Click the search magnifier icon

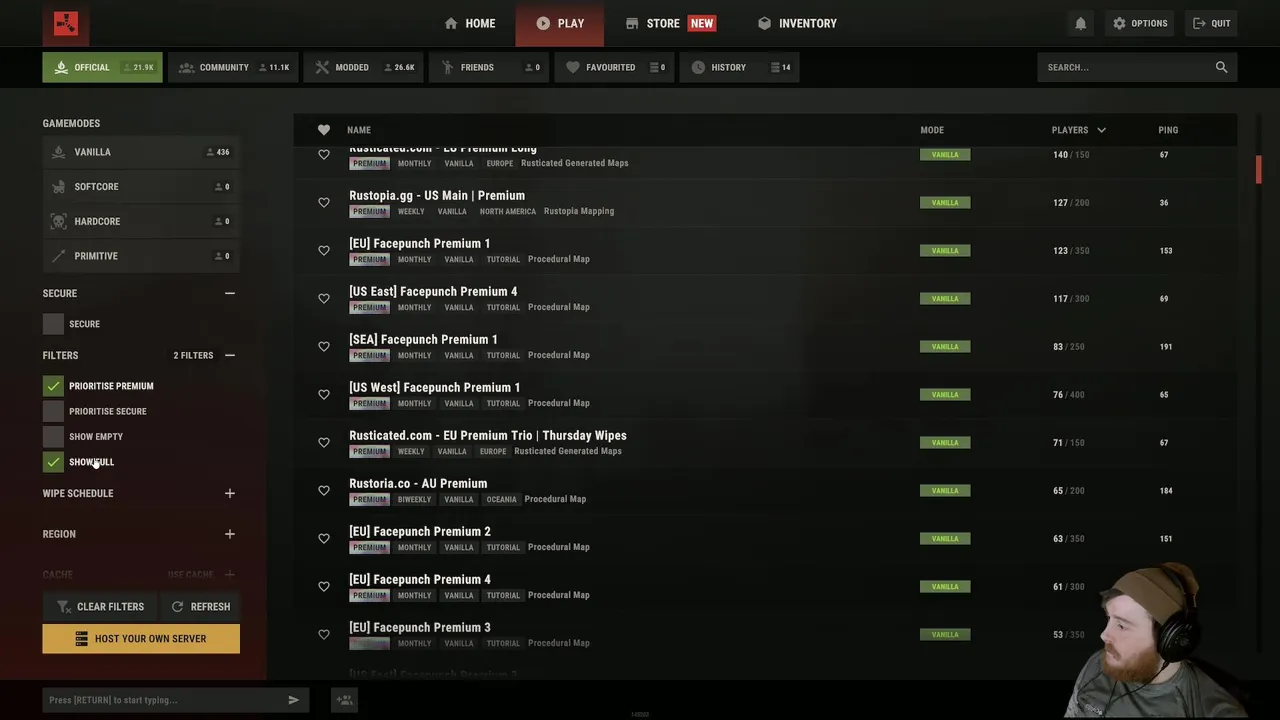pos(1221,67)
